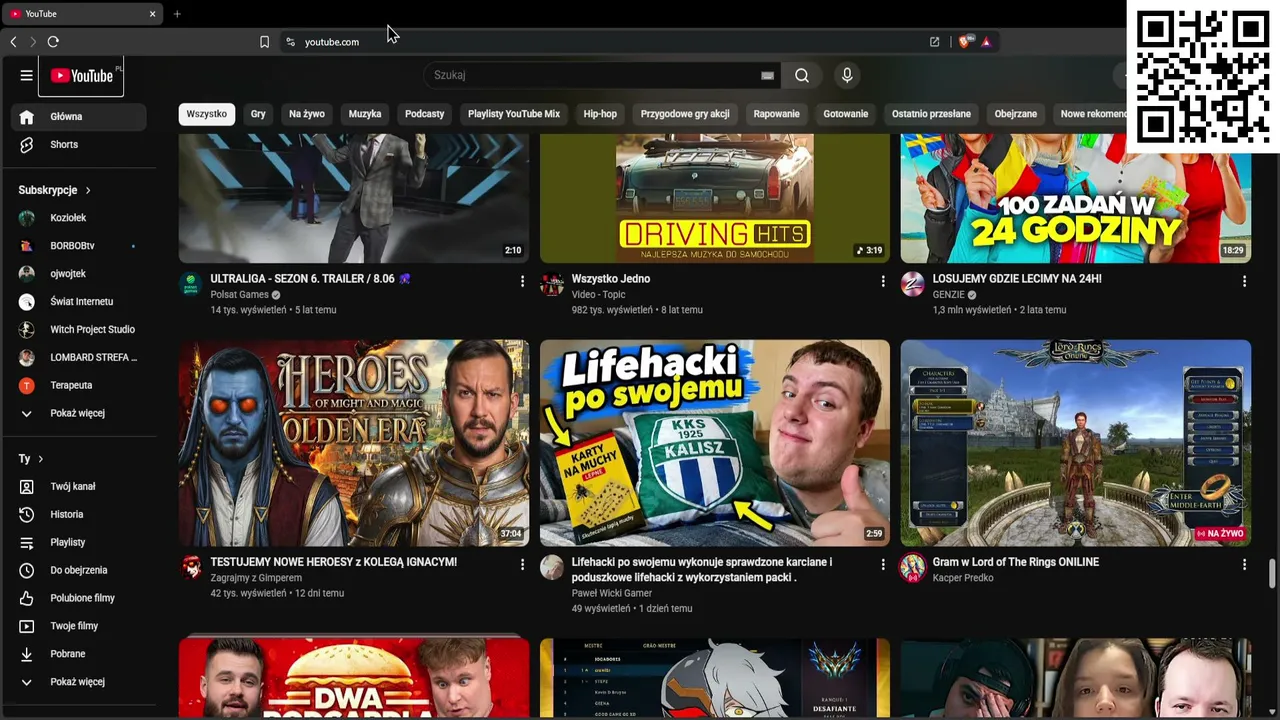Image resolution: width=1280 pixels, height=720 pixels.
Task: Click the share icon in the address bar
Action: point(934,42)
